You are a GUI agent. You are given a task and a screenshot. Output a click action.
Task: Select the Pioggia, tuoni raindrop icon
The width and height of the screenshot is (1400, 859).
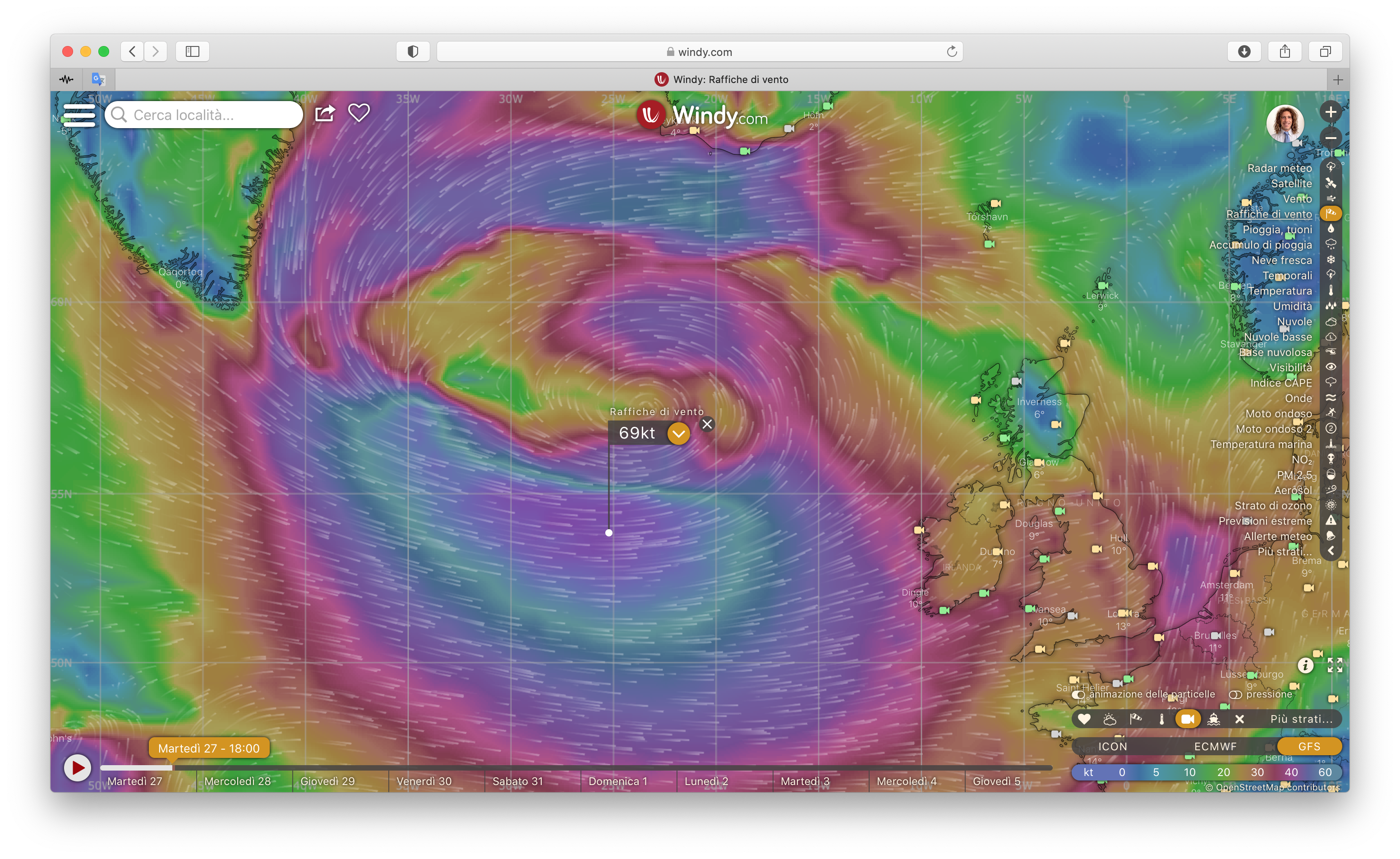[1331, 229]
